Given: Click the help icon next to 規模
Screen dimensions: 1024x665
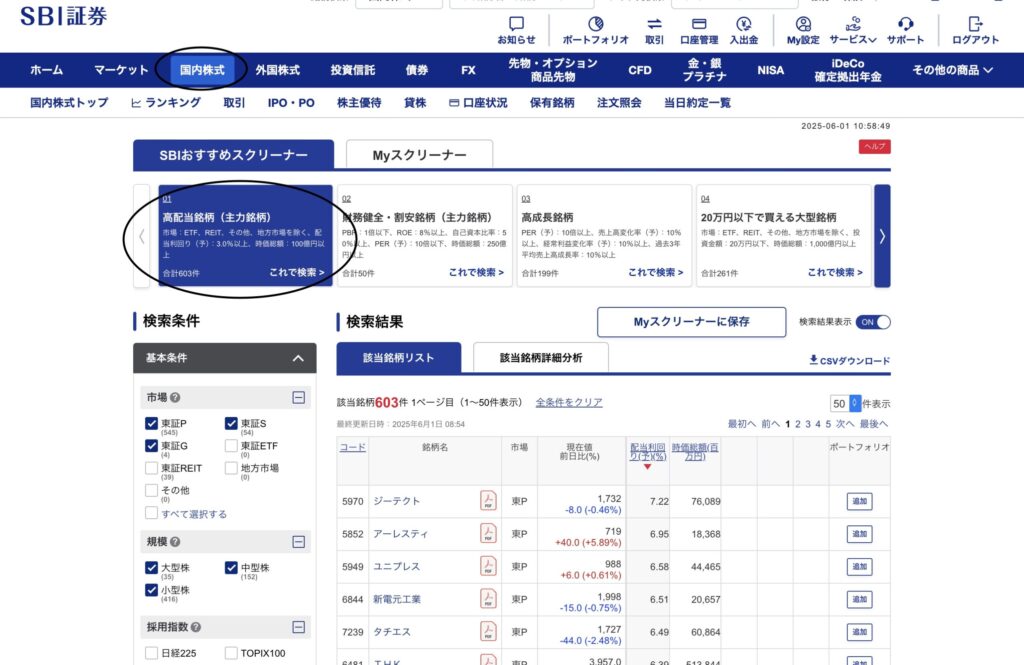Looking at the screenshot, I should [175, 542].
